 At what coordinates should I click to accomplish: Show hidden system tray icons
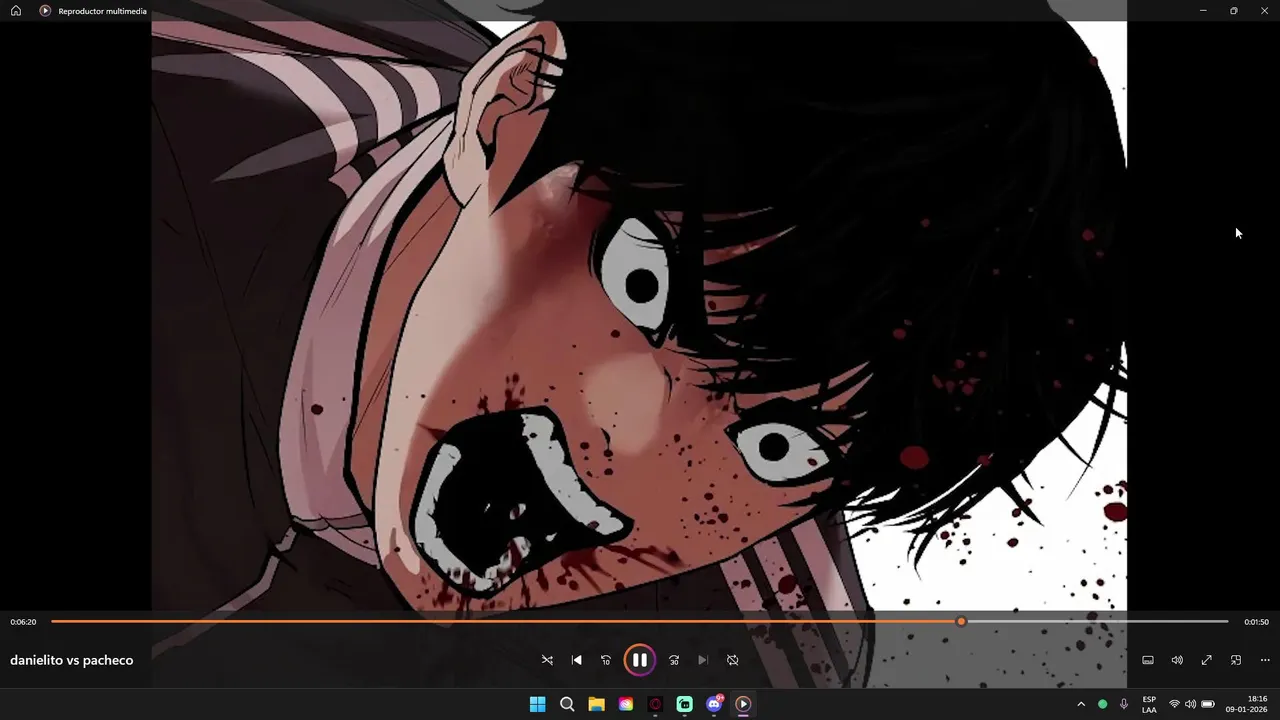(x=1081, y=704)
